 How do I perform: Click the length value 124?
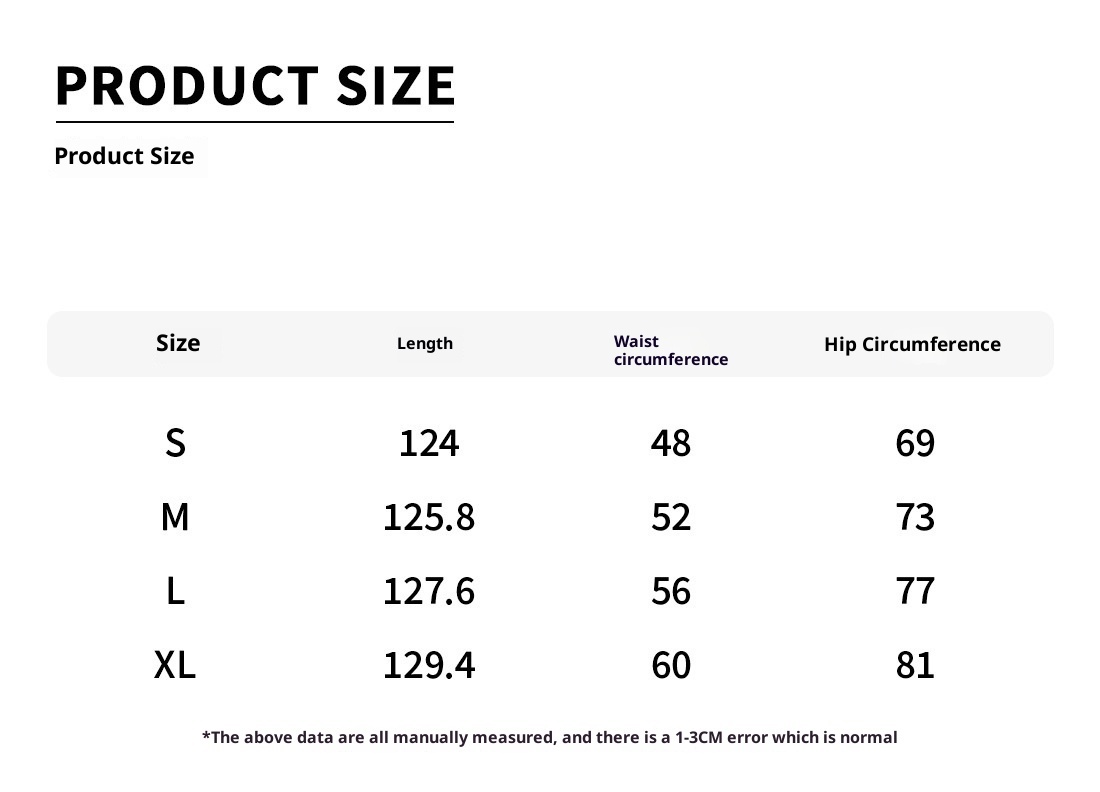pyautogui.click(x=429, y=442)
